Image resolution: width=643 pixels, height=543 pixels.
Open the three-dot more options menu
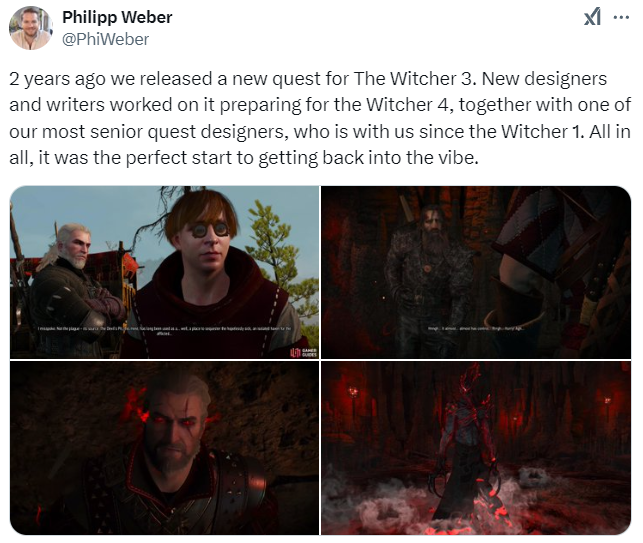click(x=621, y=18)
